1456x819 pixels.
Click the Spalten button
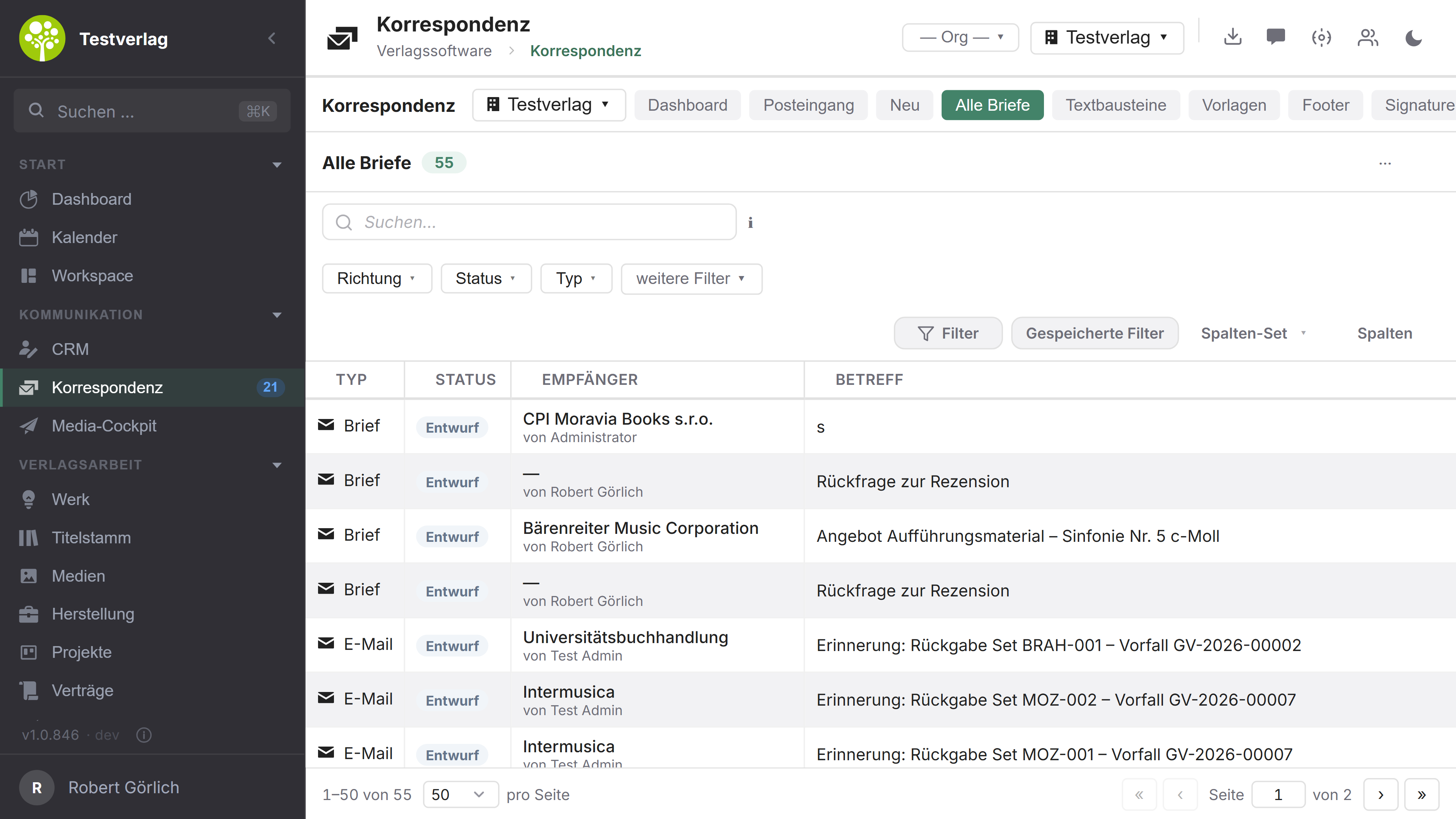[1385, 334]
